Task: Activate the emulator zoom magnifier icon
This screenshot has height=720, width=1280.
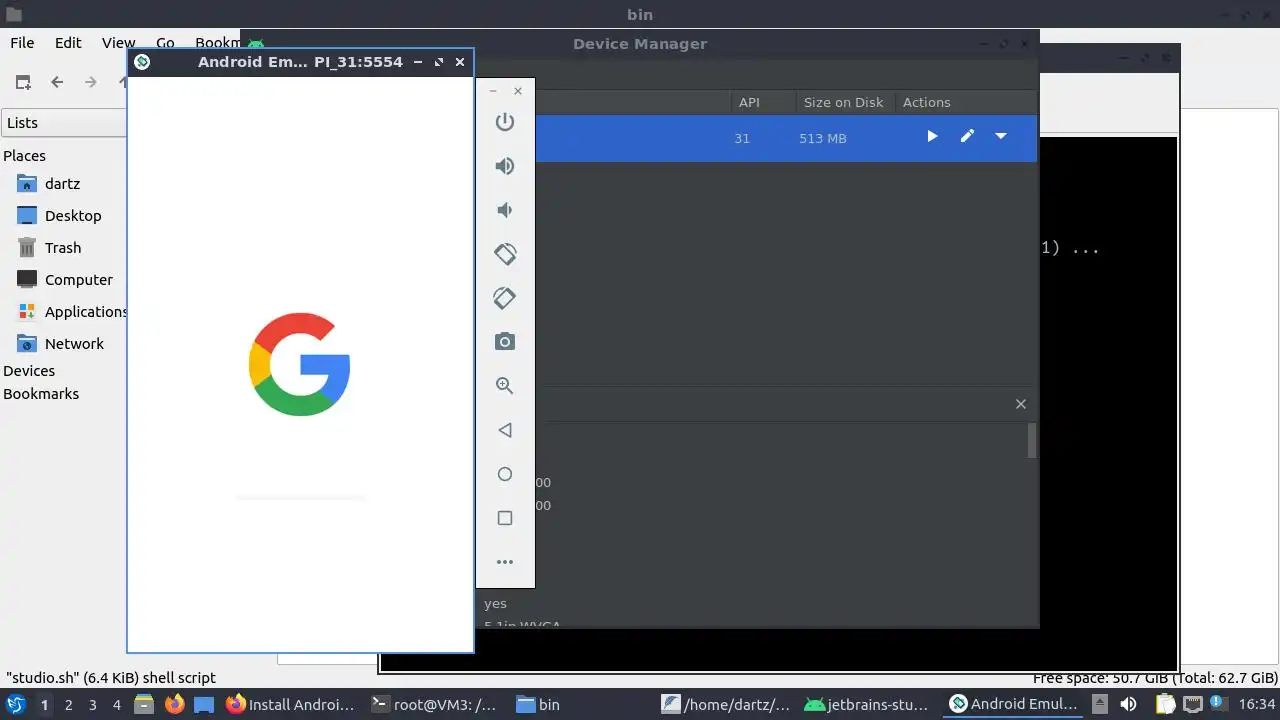Action: (505, 386)
